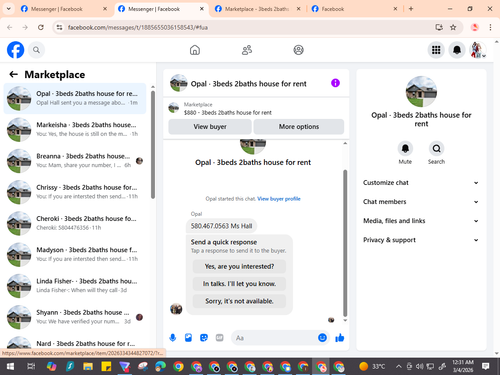Open the View buyer profile link

(x=279, y=199)
